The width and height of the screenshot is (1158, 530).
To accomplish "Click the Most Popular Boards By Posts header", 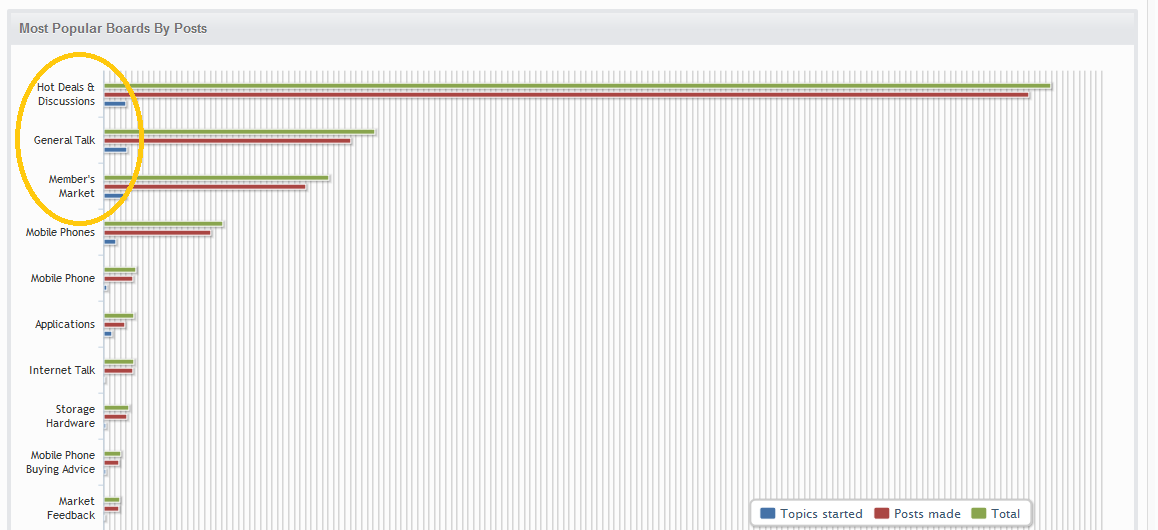I will pyautogui.click(x=113, y=29).
